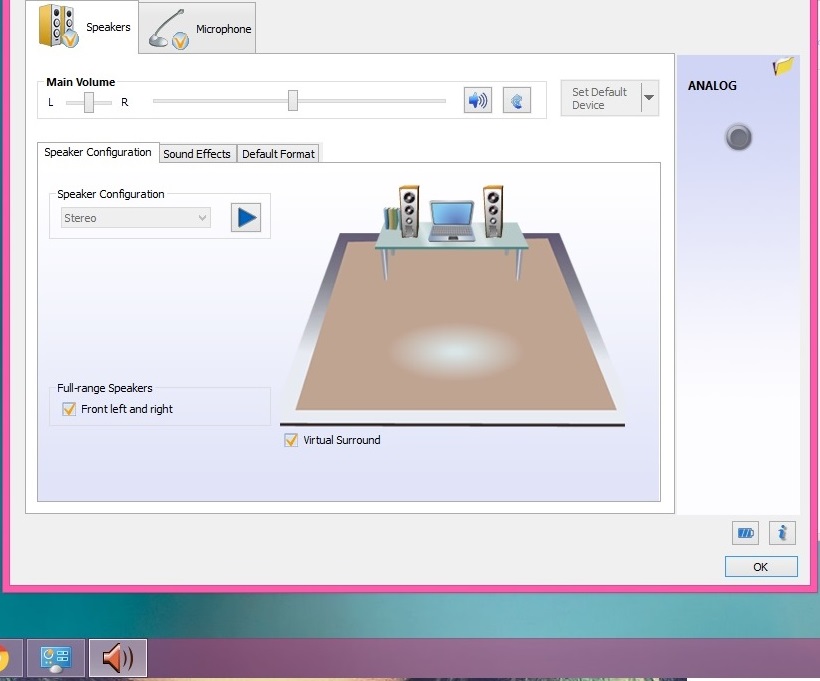Click the audio enhancement icon beside the mute button
The height and width of the screenshot is (681, 820).
tap(516, 100)
